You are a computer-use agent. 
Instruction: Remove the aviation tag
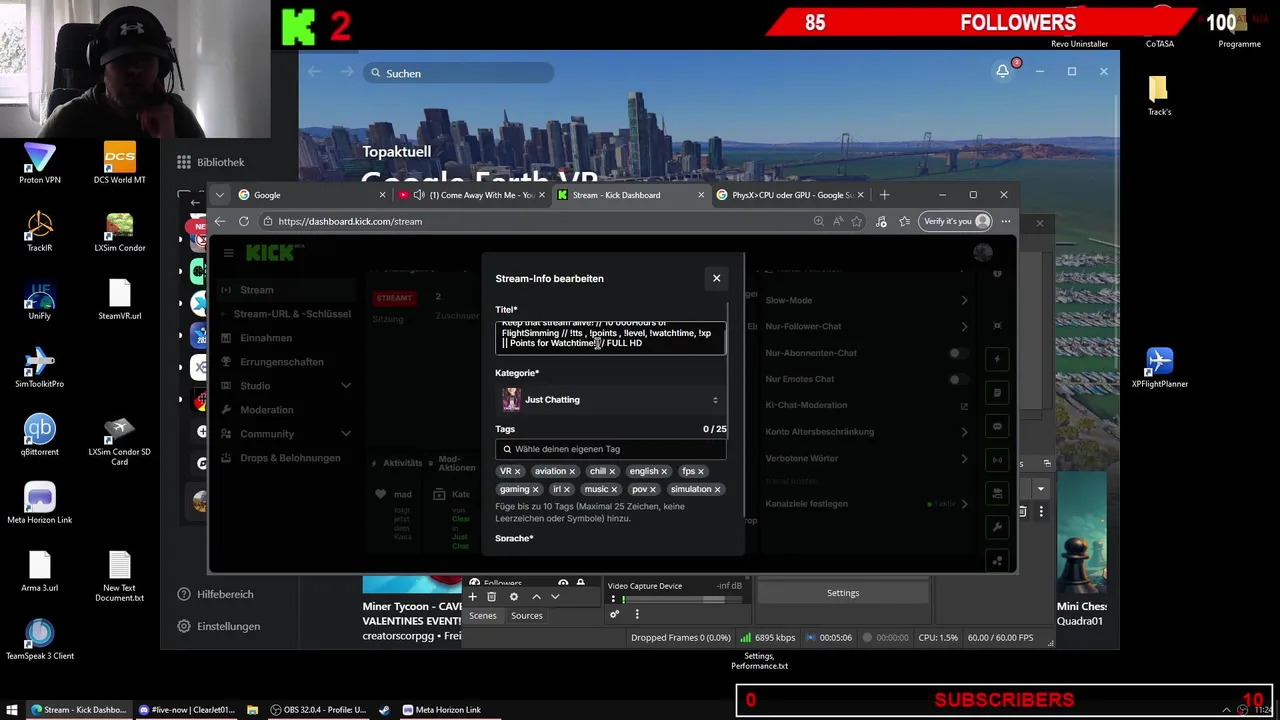572,471
